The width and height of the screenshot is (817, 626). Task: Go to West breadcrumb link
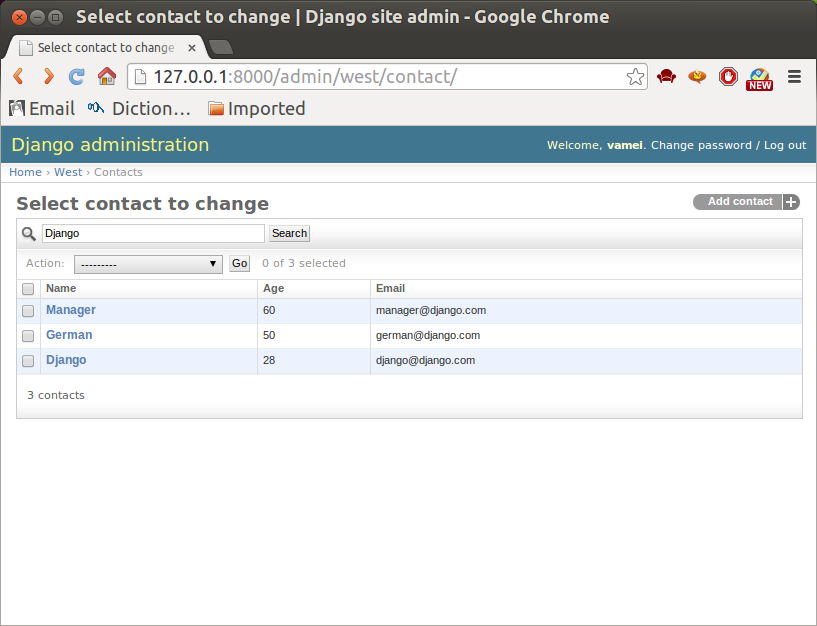tap(68, 172)
